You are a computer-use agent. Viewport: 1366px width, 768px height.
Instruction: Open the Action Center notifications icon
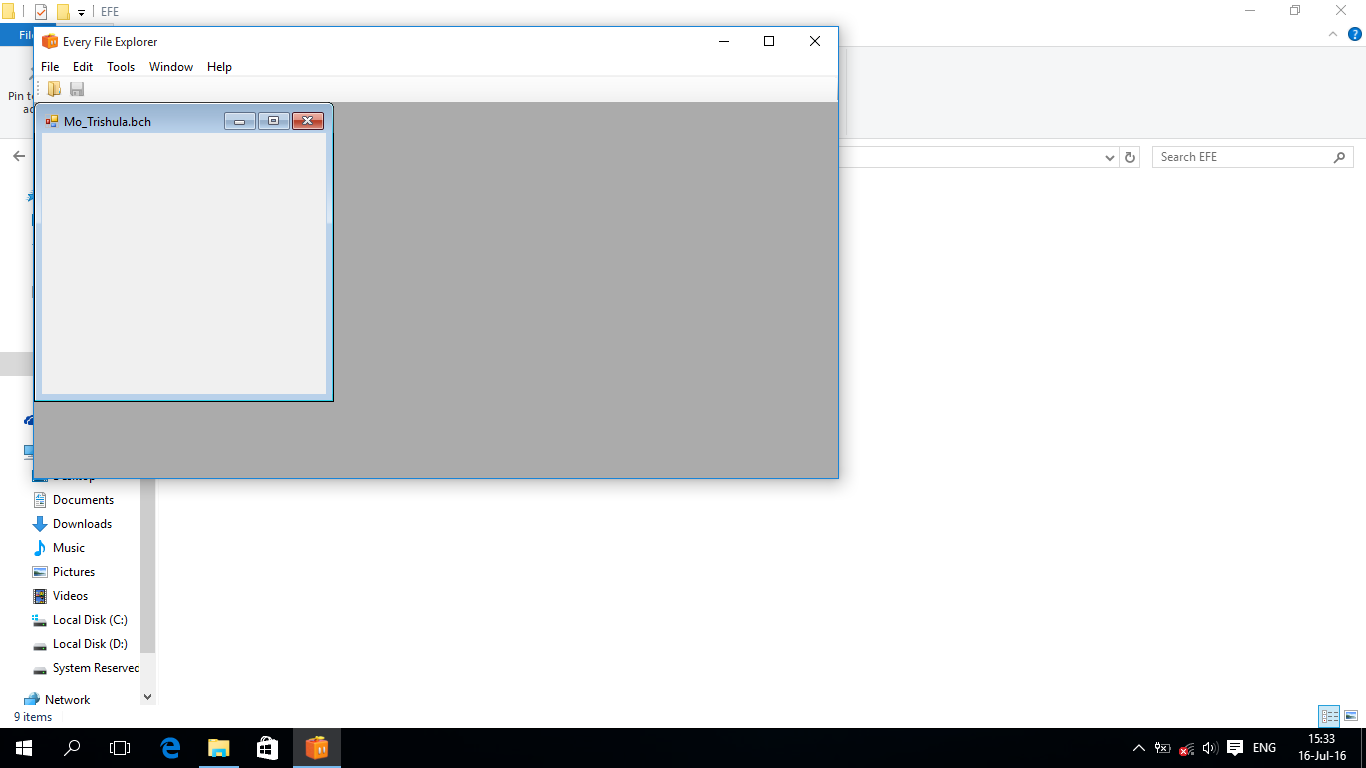[1235, 748]
